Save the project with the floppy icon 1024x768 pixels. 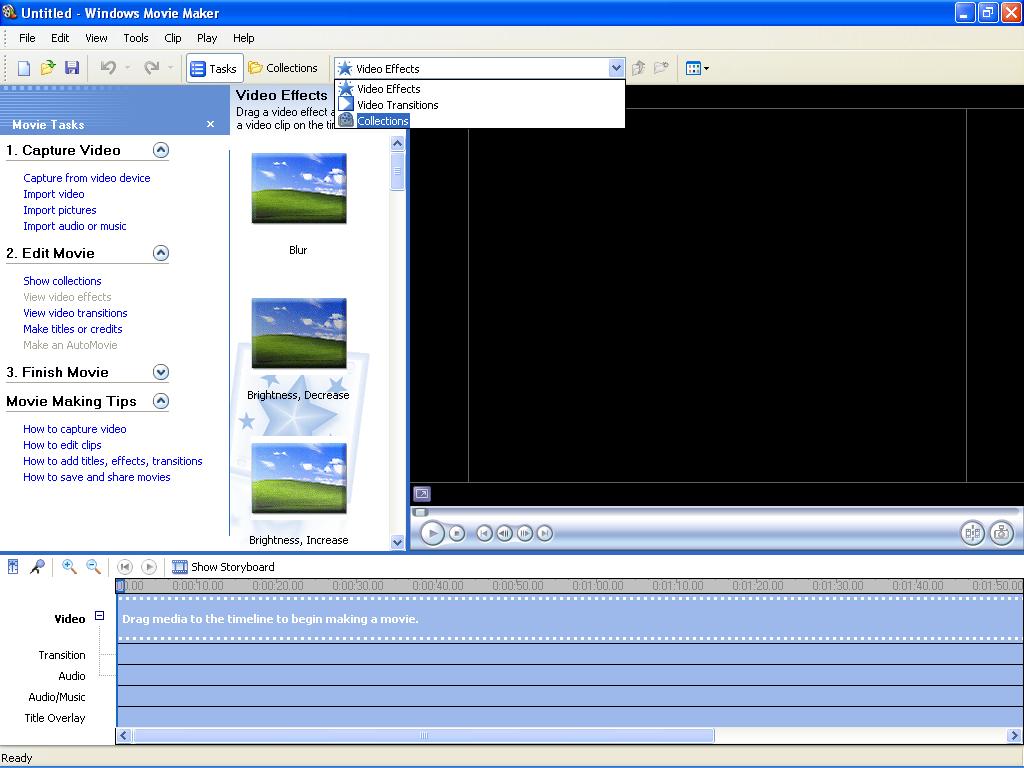72,68
